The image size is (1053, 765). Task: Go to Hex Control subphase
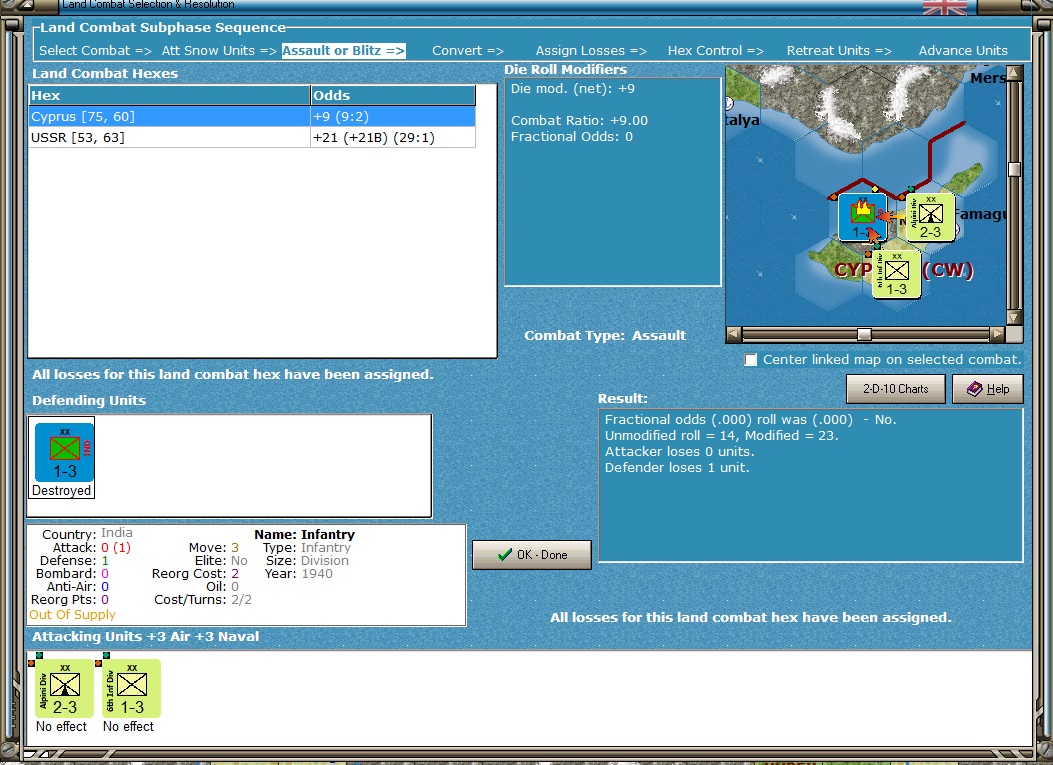715,50
